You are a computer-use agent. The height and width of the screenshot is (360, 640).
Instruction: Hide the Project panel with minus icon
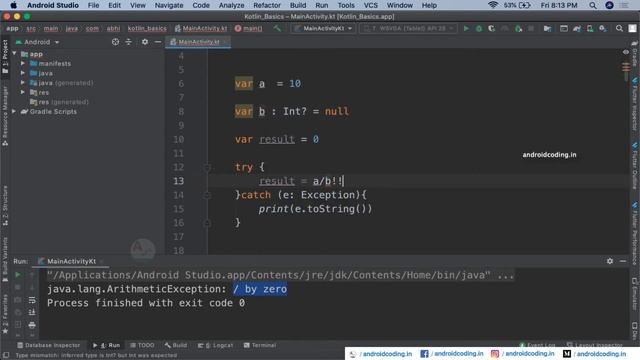click(158, 42)
